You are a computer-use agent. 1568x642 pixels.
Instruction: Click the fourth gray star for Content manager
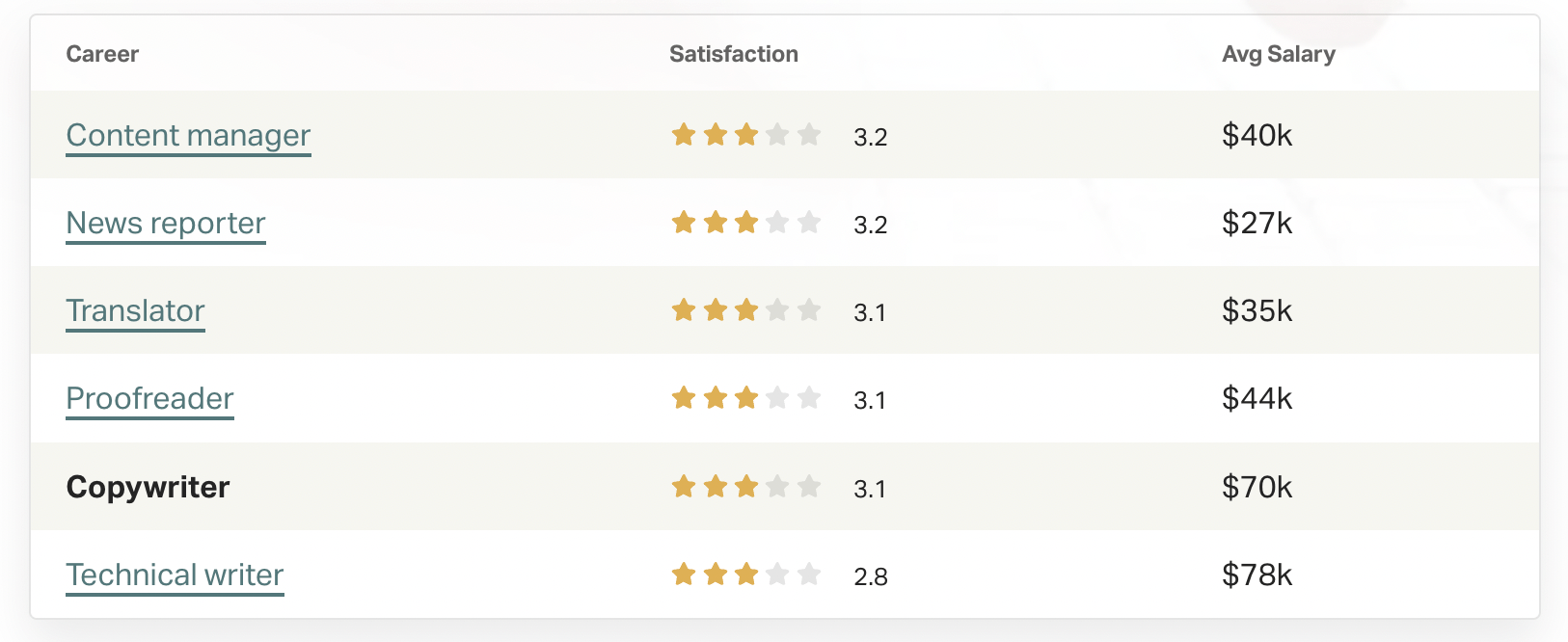777,135
